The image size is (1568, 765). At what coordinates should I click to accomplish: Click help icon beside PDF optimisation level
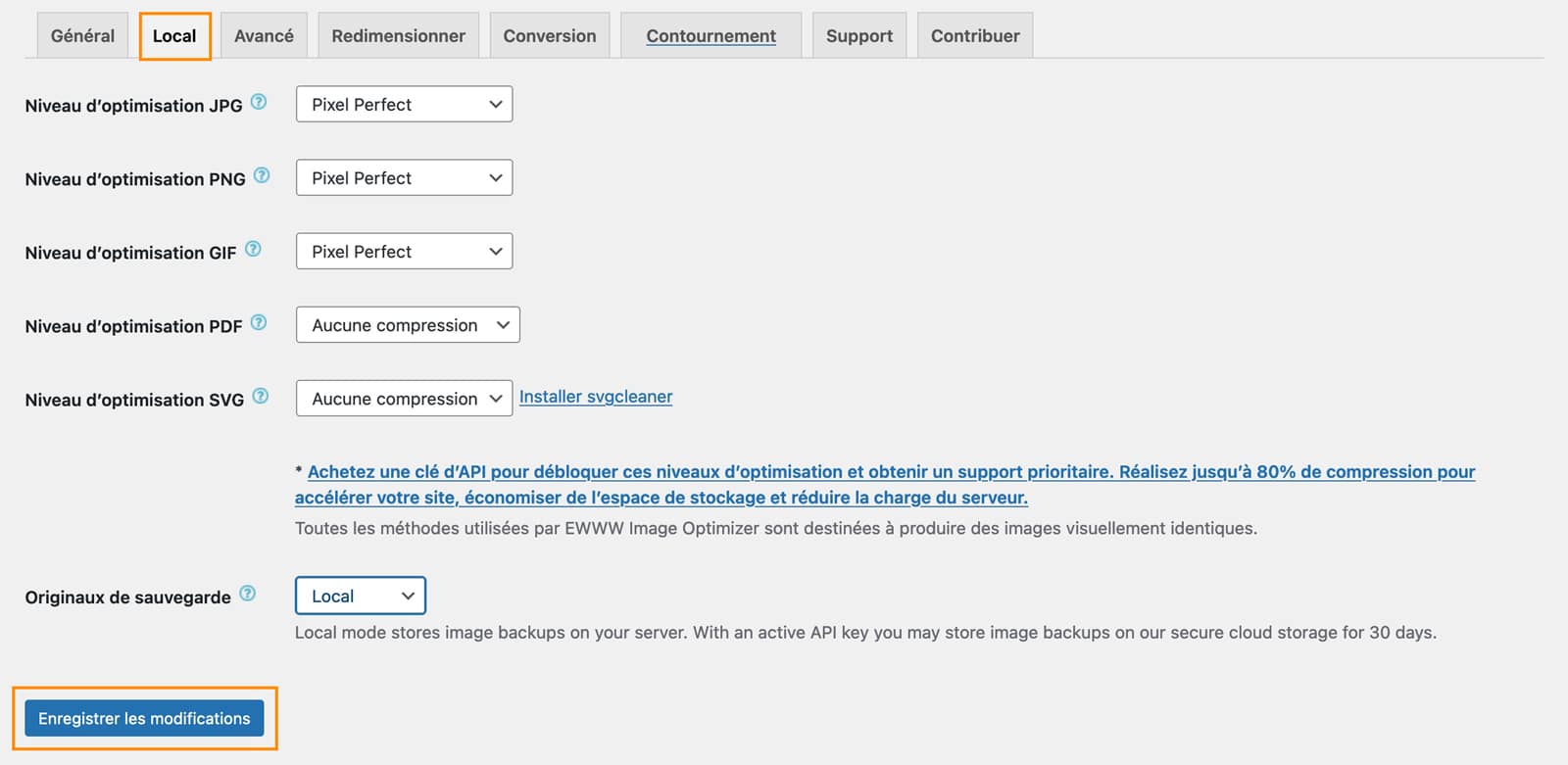pyautogui.click(x=259, y=322)
